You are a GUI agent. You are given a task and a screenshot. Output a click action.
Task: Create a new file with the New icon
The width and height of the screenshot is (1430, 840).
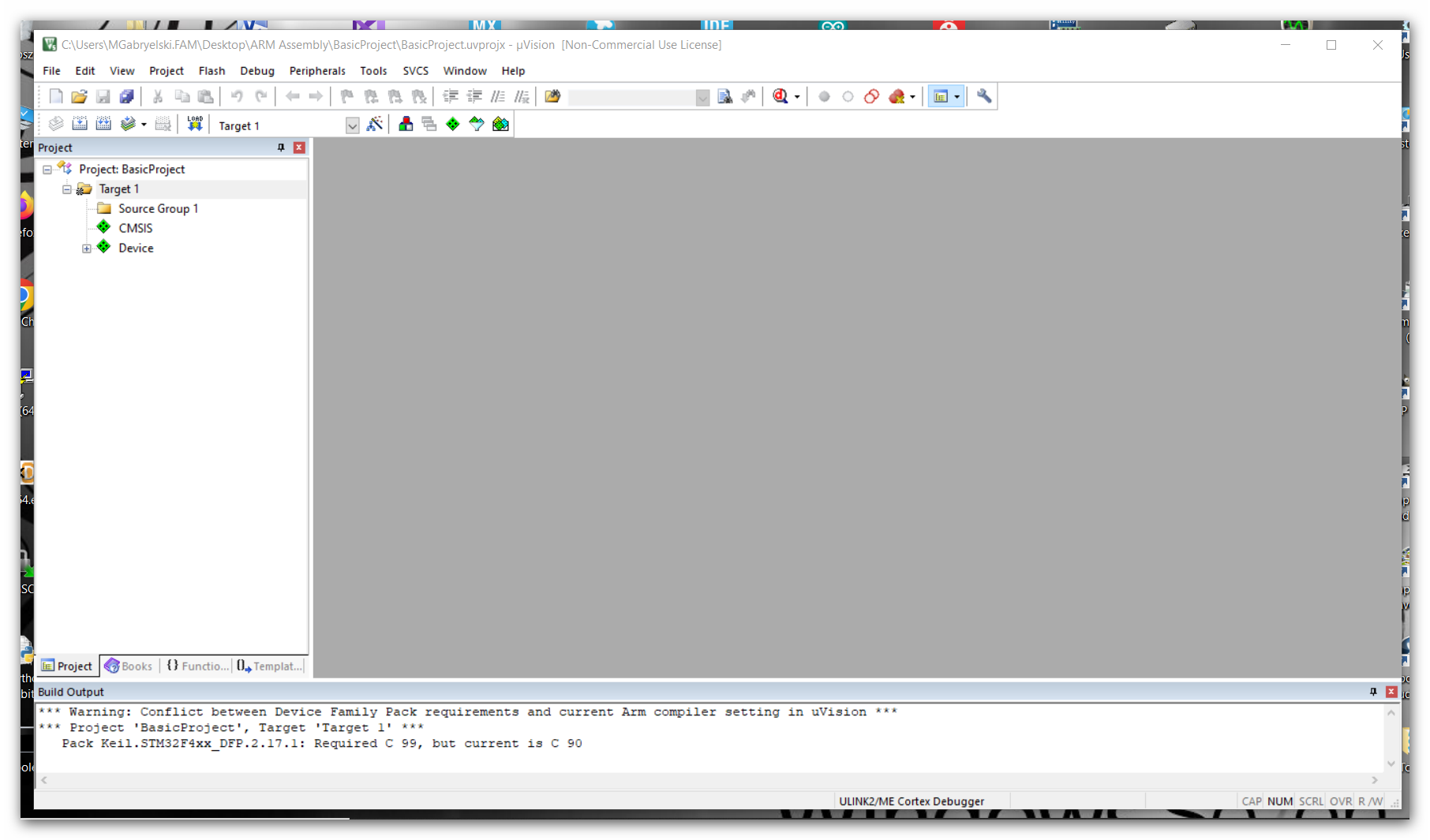(x=55, y=96)
